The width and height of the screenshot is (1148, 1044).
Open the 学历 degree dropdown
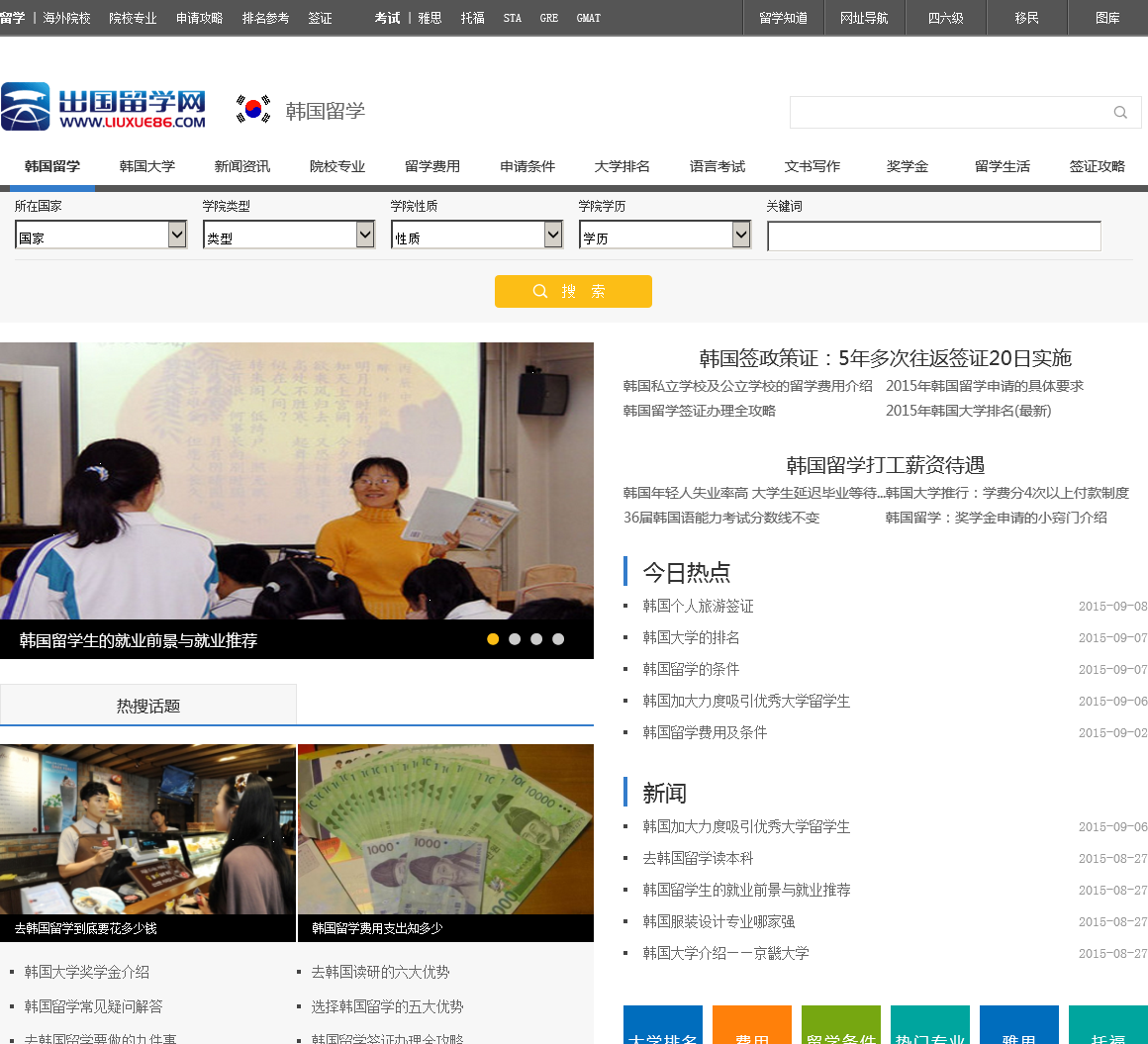665,235
